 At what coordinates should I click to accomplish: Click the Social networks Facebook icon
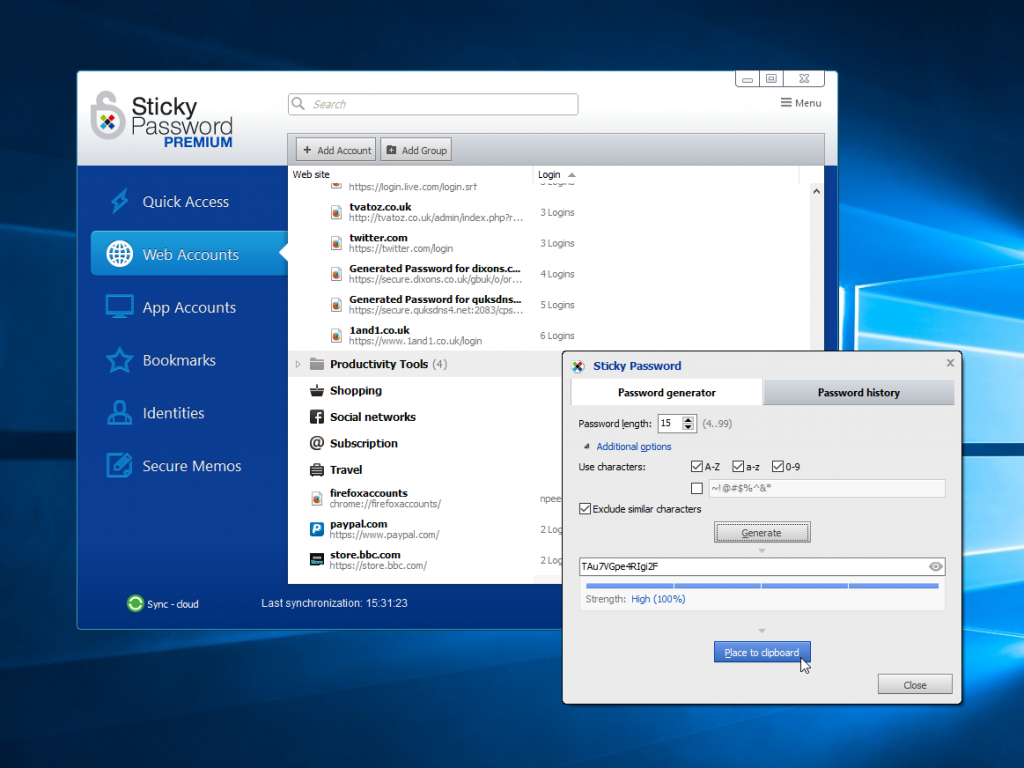click(317, 417)
